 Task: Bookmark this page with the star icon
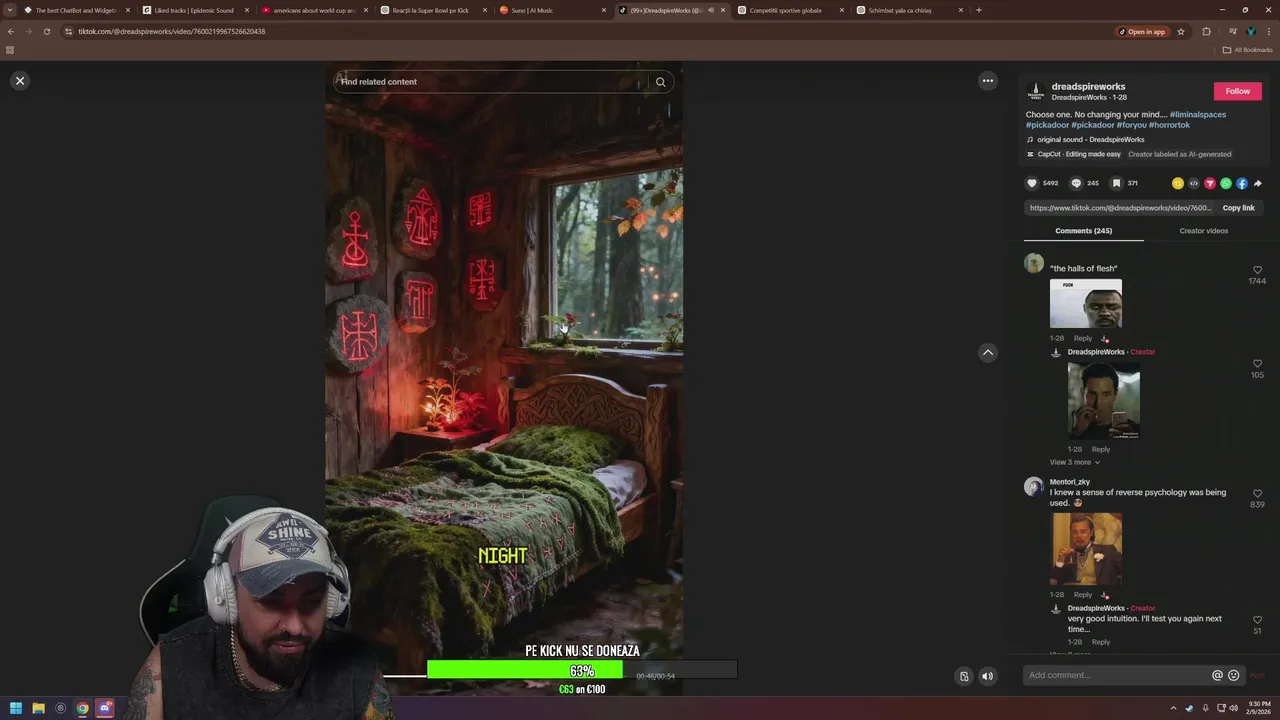click(1181, 31)
